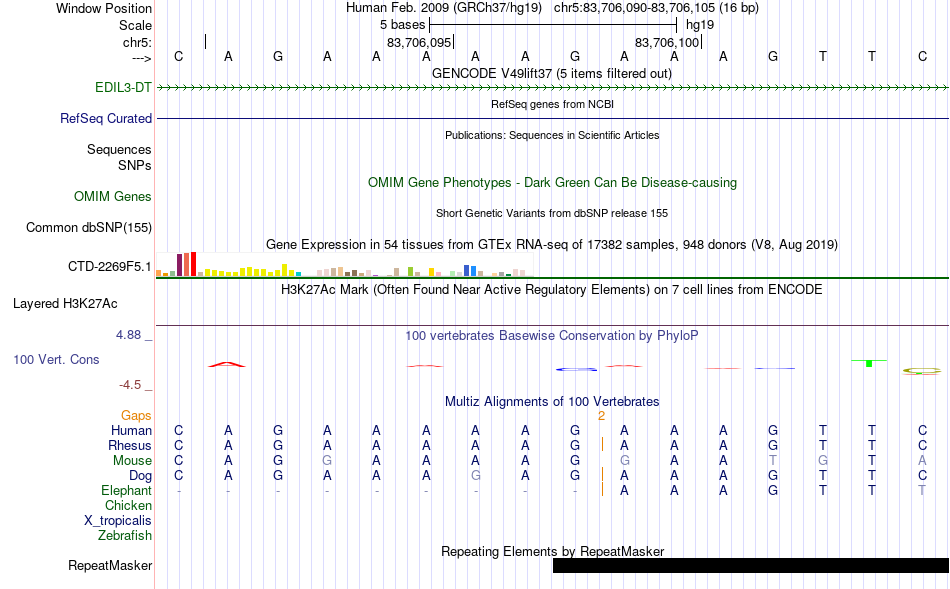
Task: Select the 100 Vert. Cons label
Action: coord(56,359)
